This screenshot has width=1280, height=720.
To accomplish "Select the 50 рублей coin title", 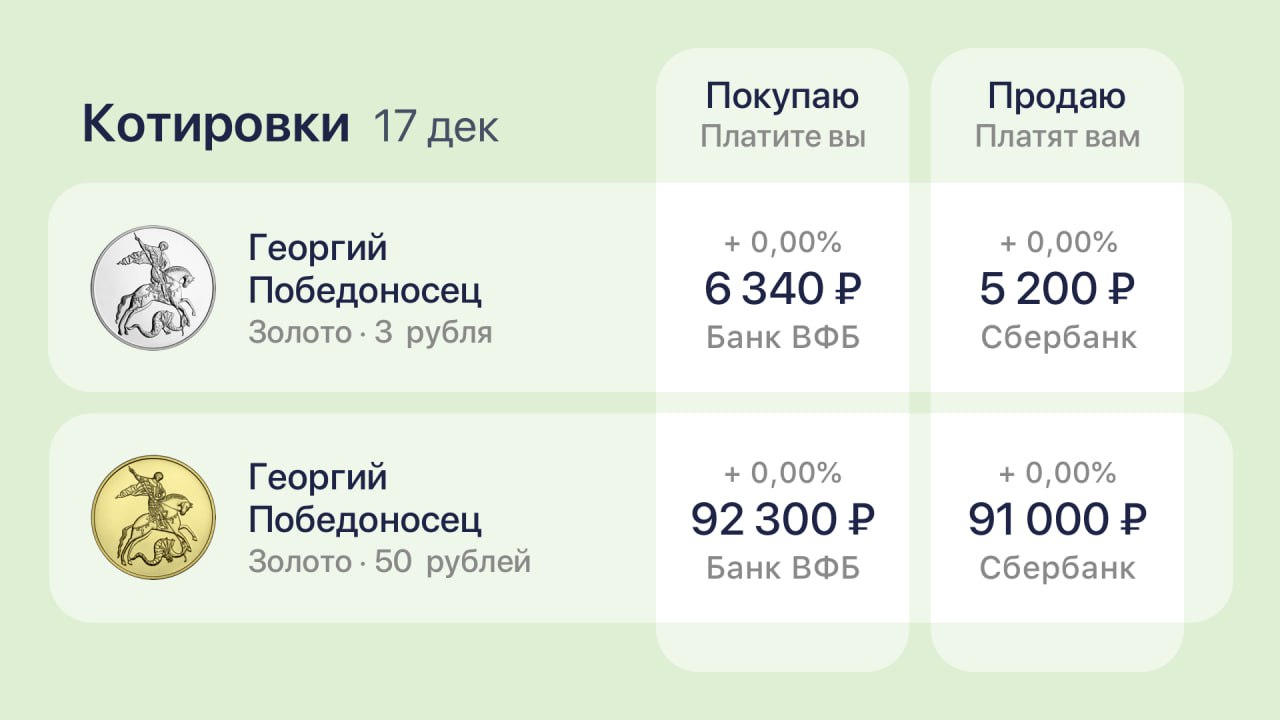I will tap(364, 499).
